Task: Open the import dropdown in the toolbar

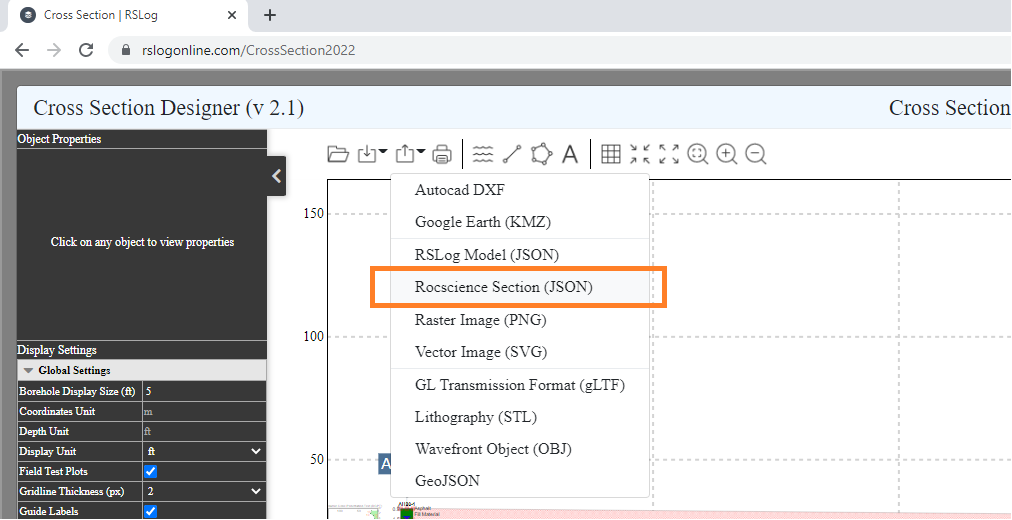Action: click(372, 154)
